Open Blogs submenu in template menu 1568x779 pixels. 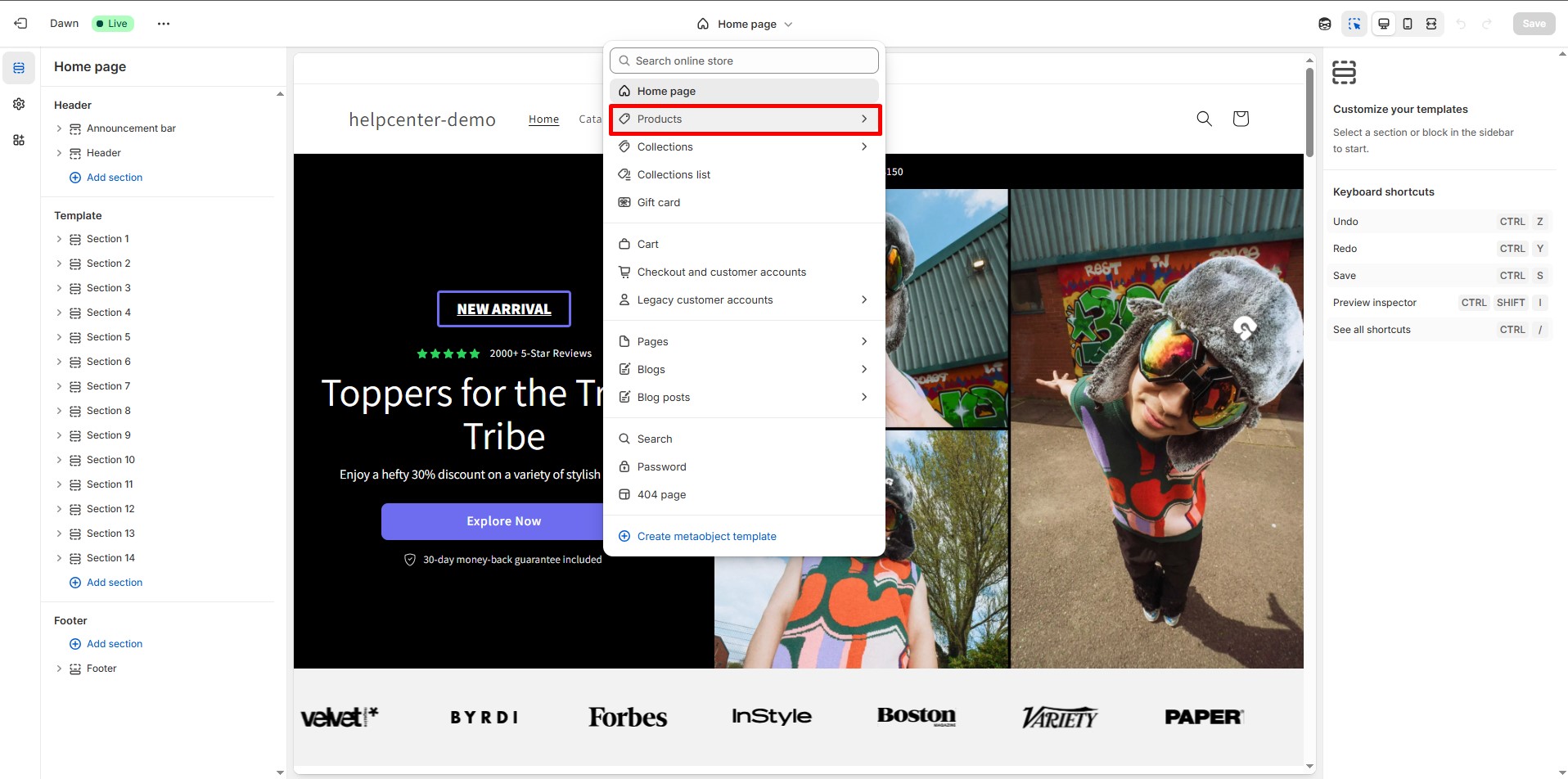click(x=744, y=369)
